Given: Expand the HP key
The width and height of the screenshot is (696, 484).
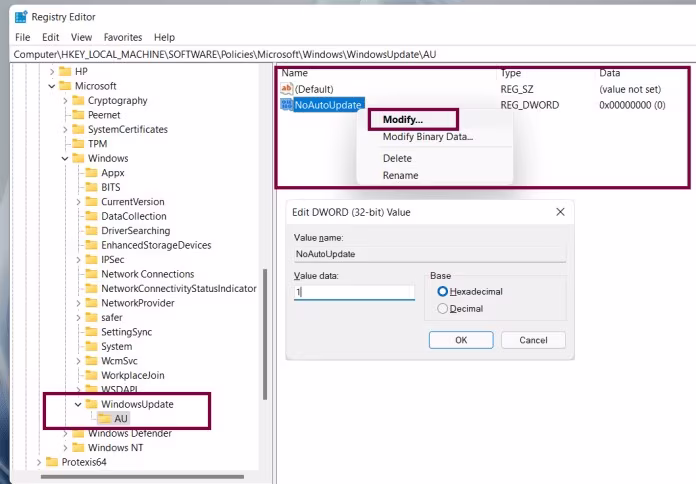Looking at the screenshot, I should point(52,71).
